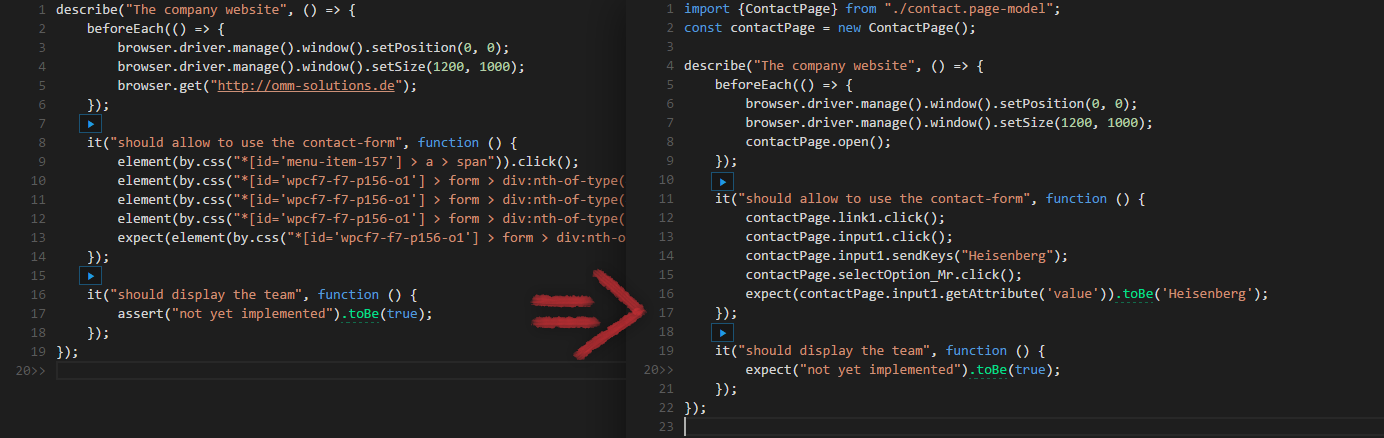This screenshot has width=1384, height=438.
Task: Click getAttribute('value') in the right editor
Action: tap(1006, 294)
